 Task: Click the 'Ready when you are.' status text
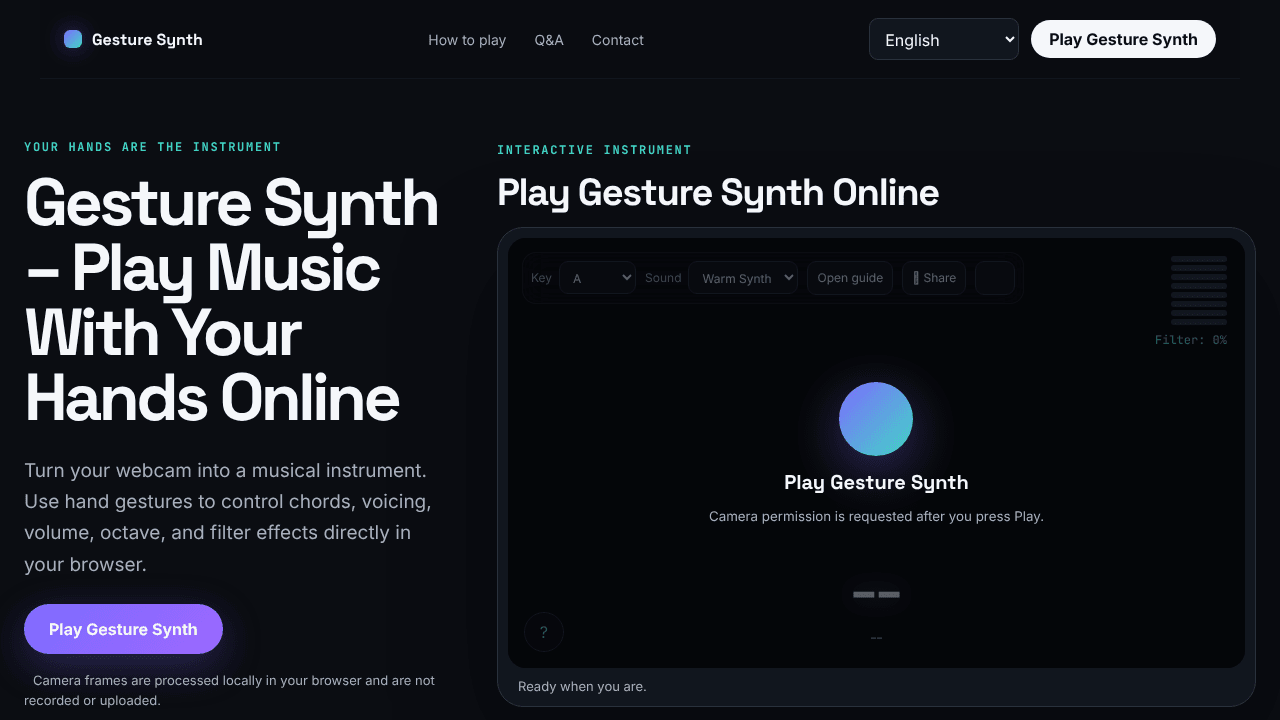point(582,686)
